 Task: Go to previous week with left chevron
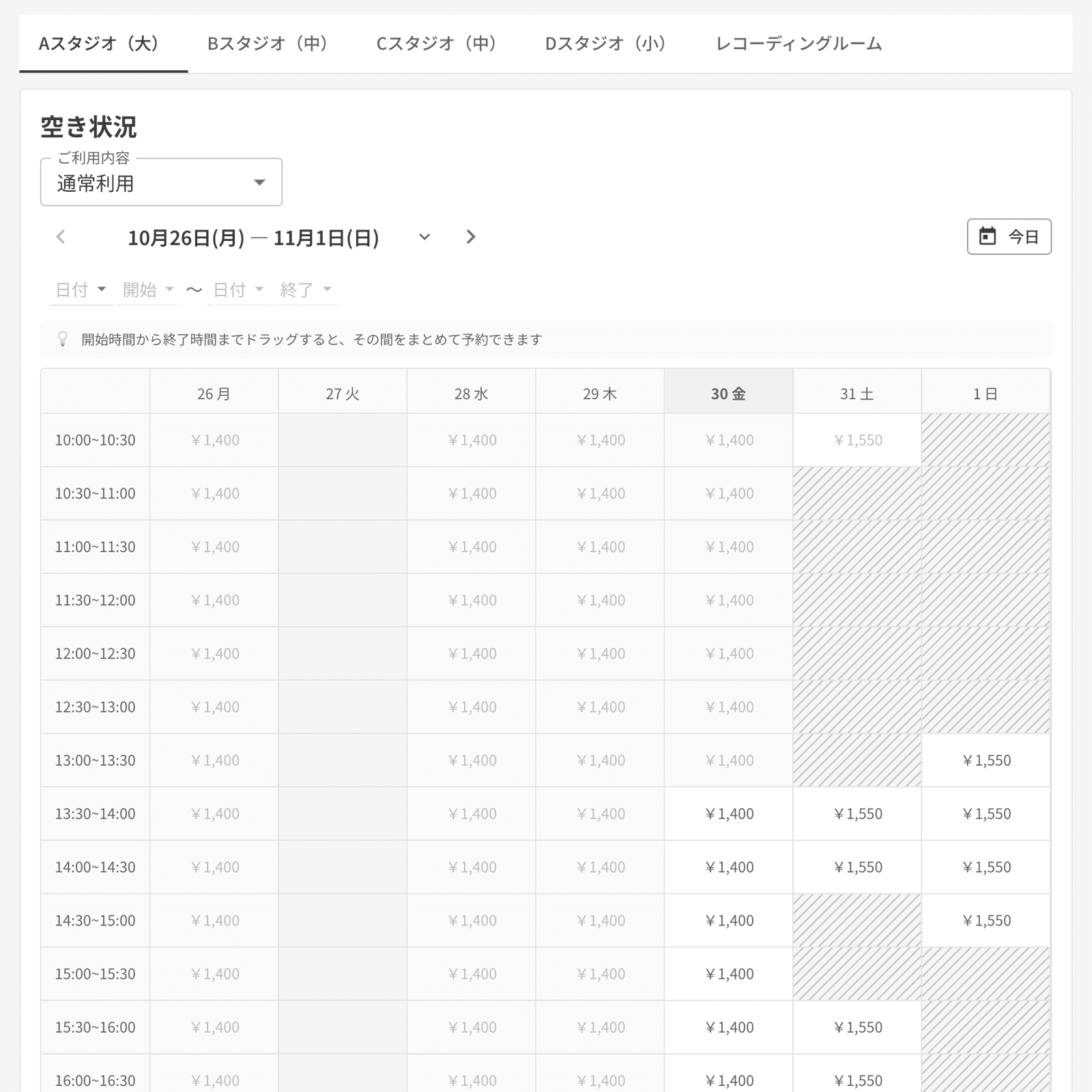click(61, 237)
